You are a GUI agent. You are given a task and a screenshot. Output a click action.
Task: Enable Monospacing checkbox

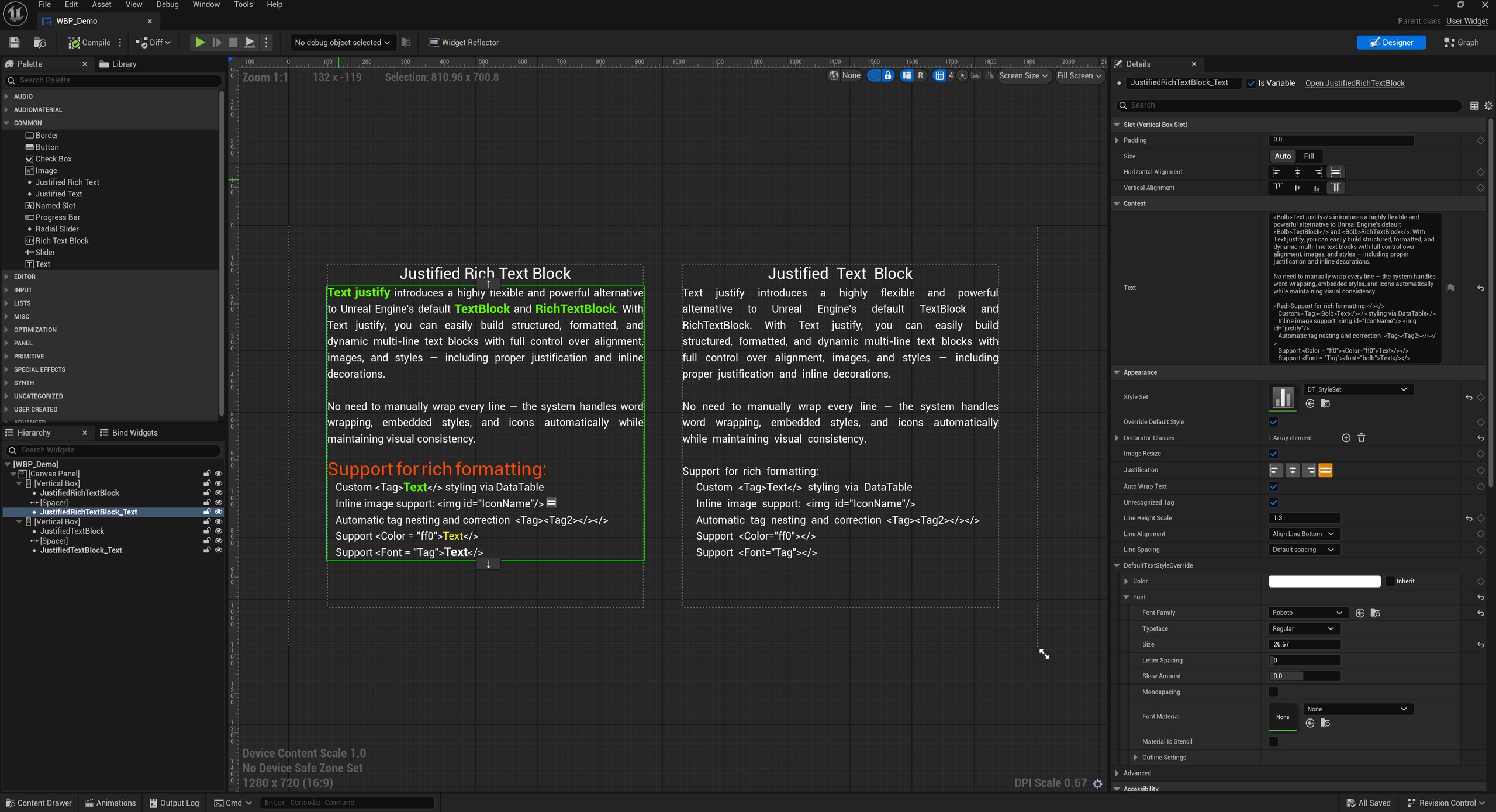[x=1273, y=692]
